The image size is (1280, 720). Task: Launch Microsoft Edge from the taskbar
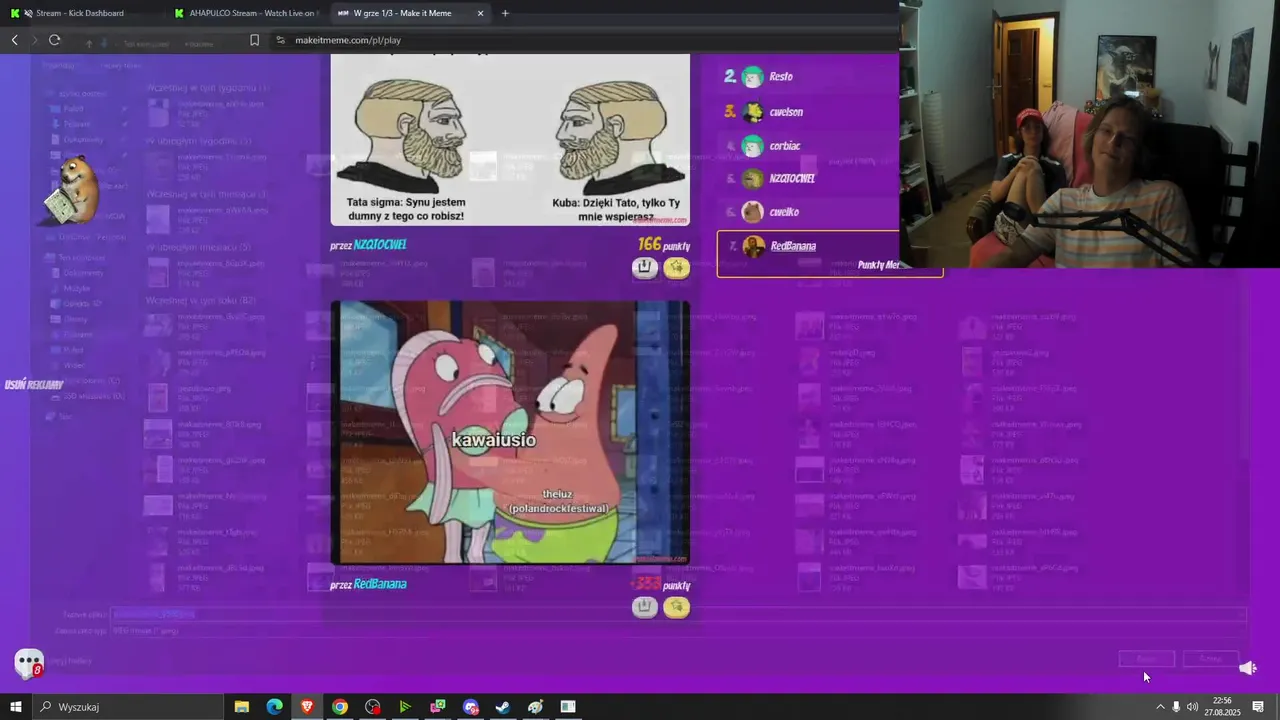pos(274,707)
